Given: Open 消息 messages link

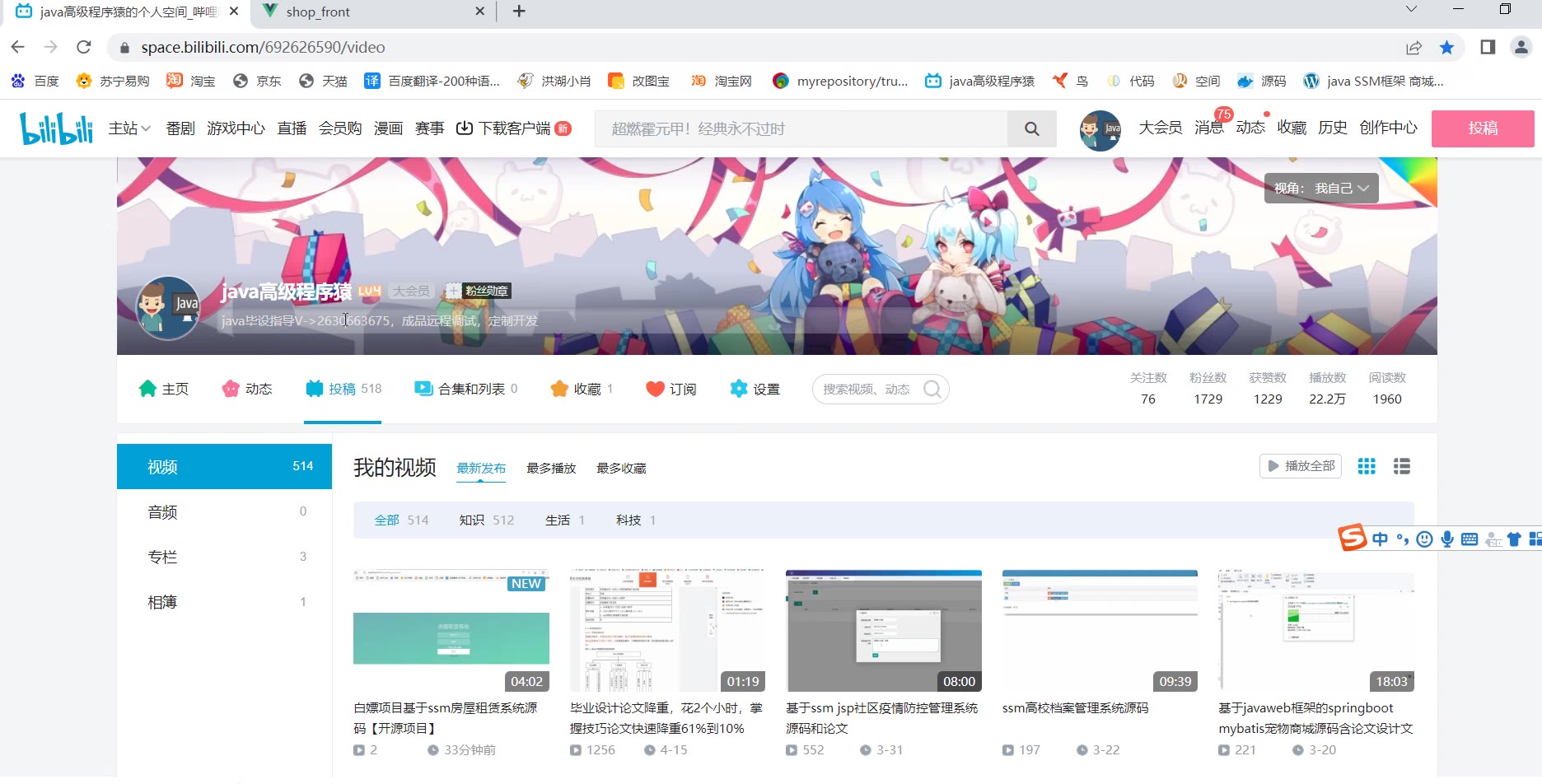Looking at the screenshot, I should point(1209,128).
